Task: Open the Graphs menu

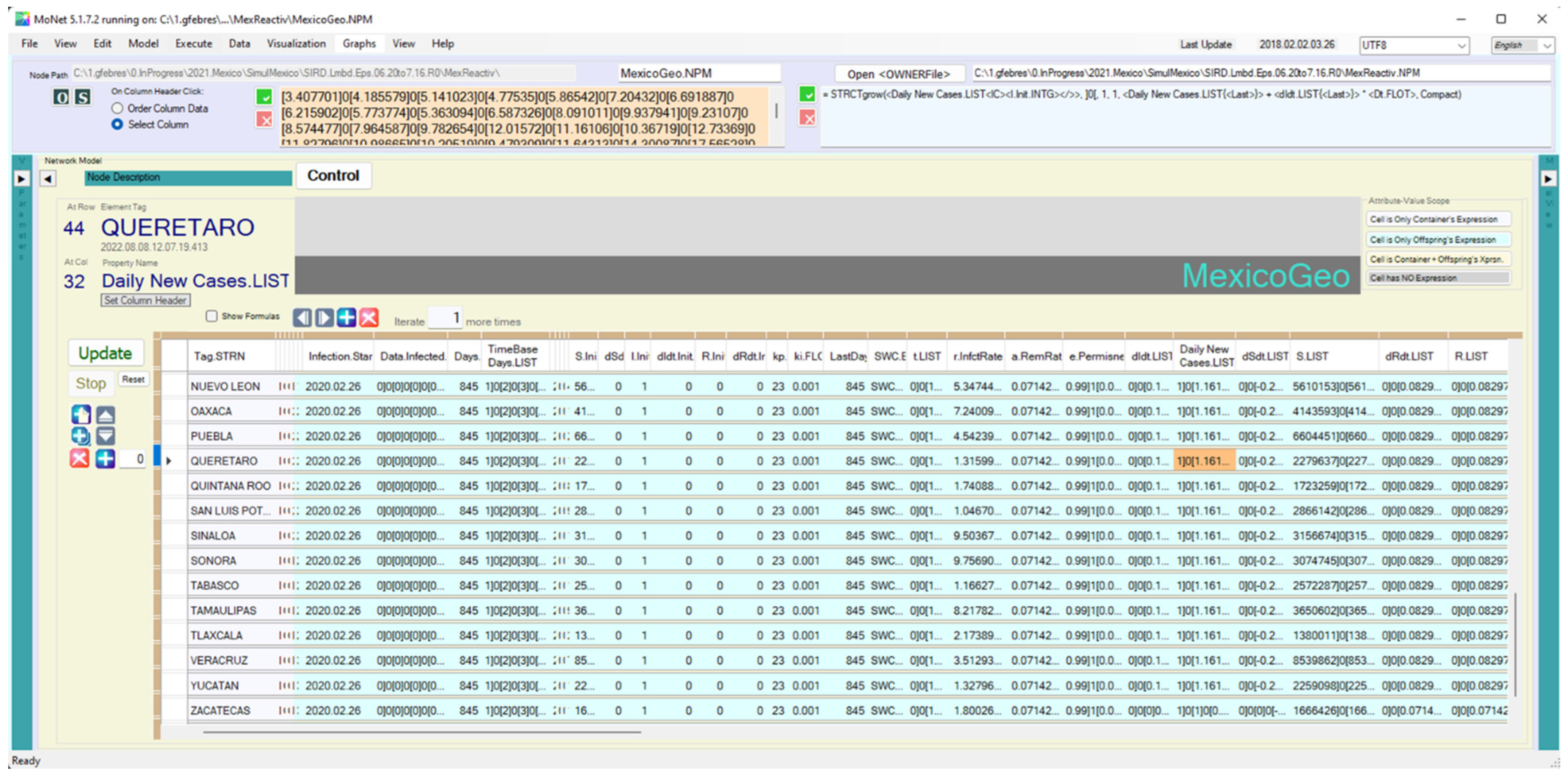Action: coord(359,44)
